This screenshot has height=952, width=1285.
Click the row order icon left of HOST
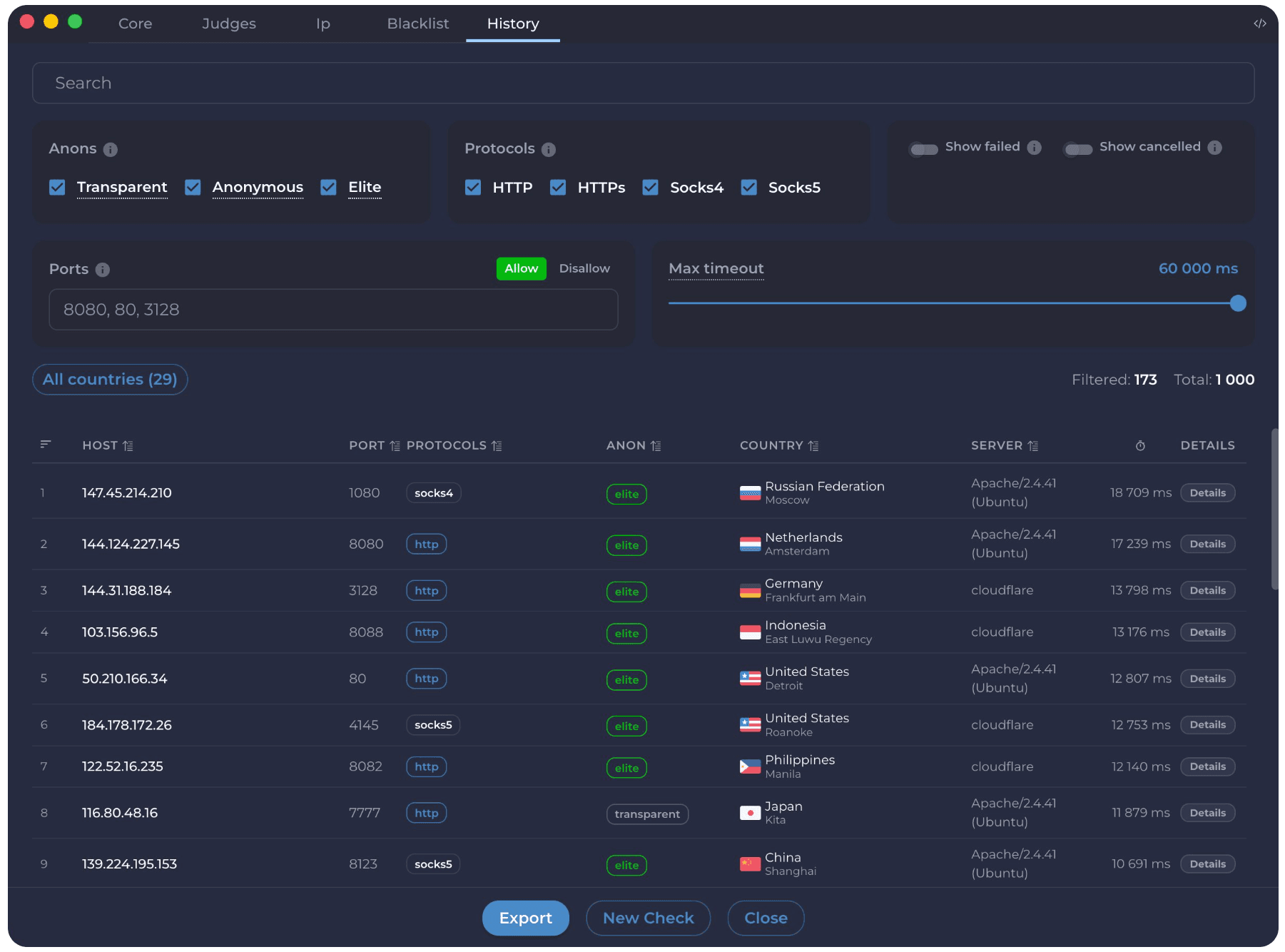(x=46, y=445)
